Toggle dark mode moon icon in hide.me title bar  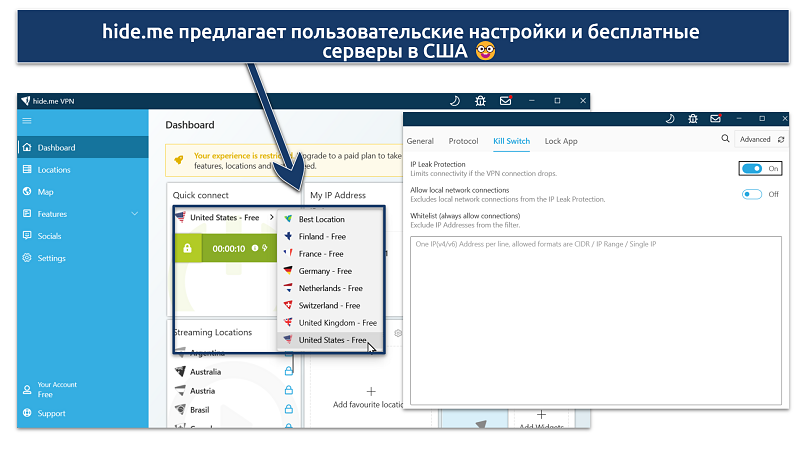(454, 101)
